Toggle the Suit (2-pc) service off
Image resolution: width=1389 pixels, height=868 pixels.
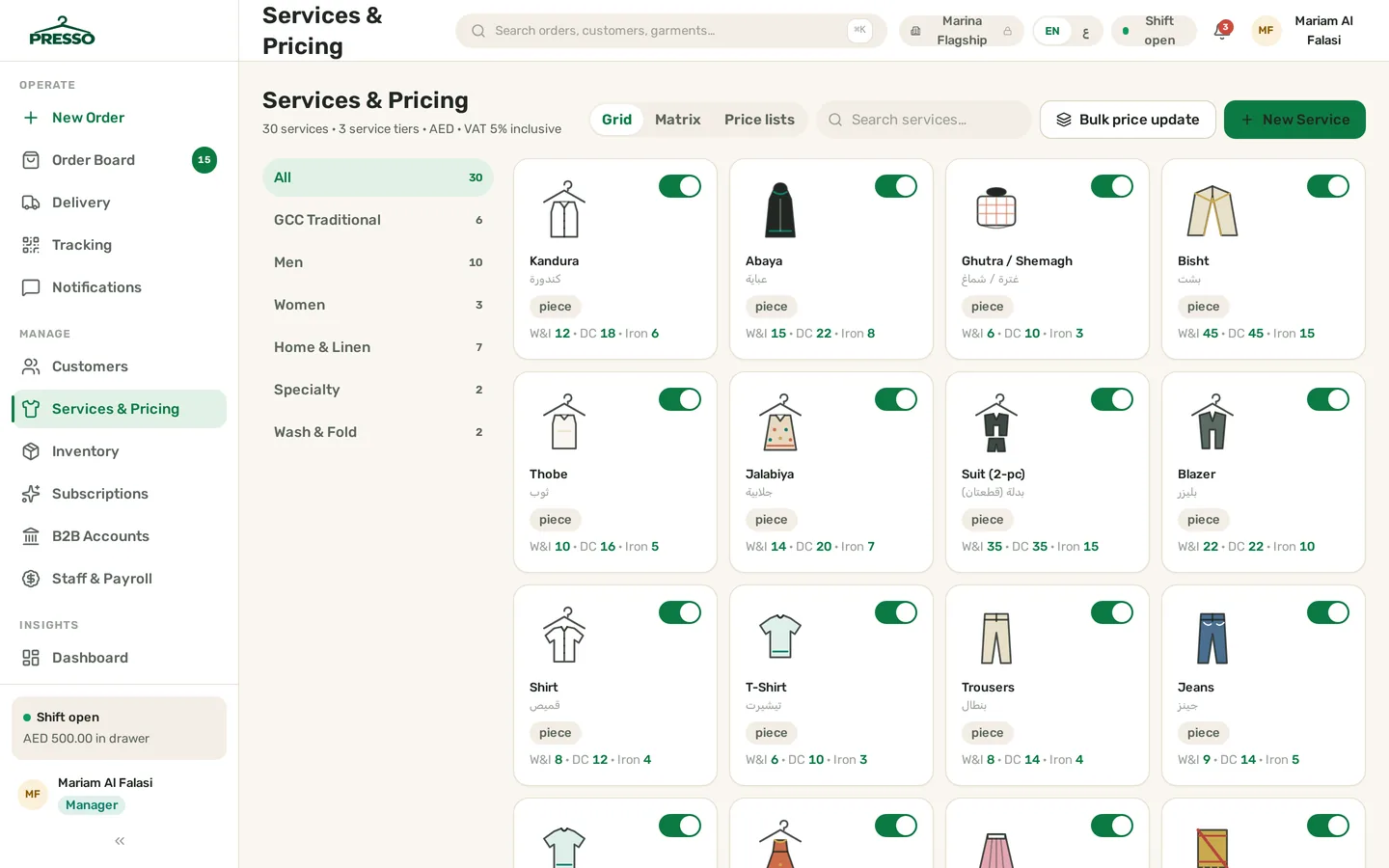pyautogui.click(x=1112, y=399)
